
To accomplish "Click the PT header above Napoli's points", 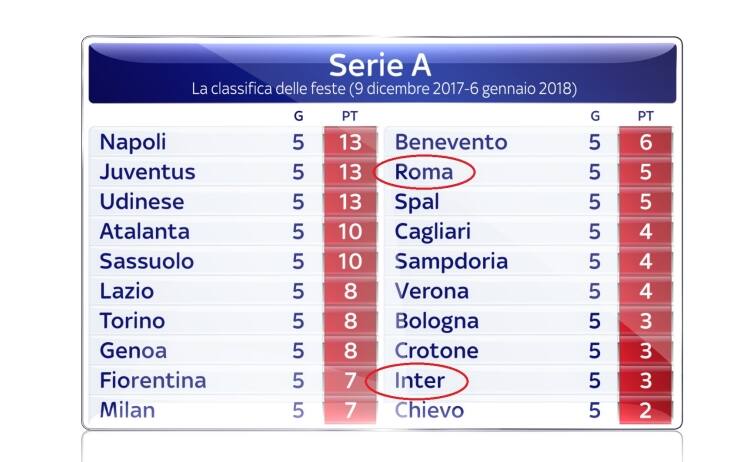I will pos(350,116).
